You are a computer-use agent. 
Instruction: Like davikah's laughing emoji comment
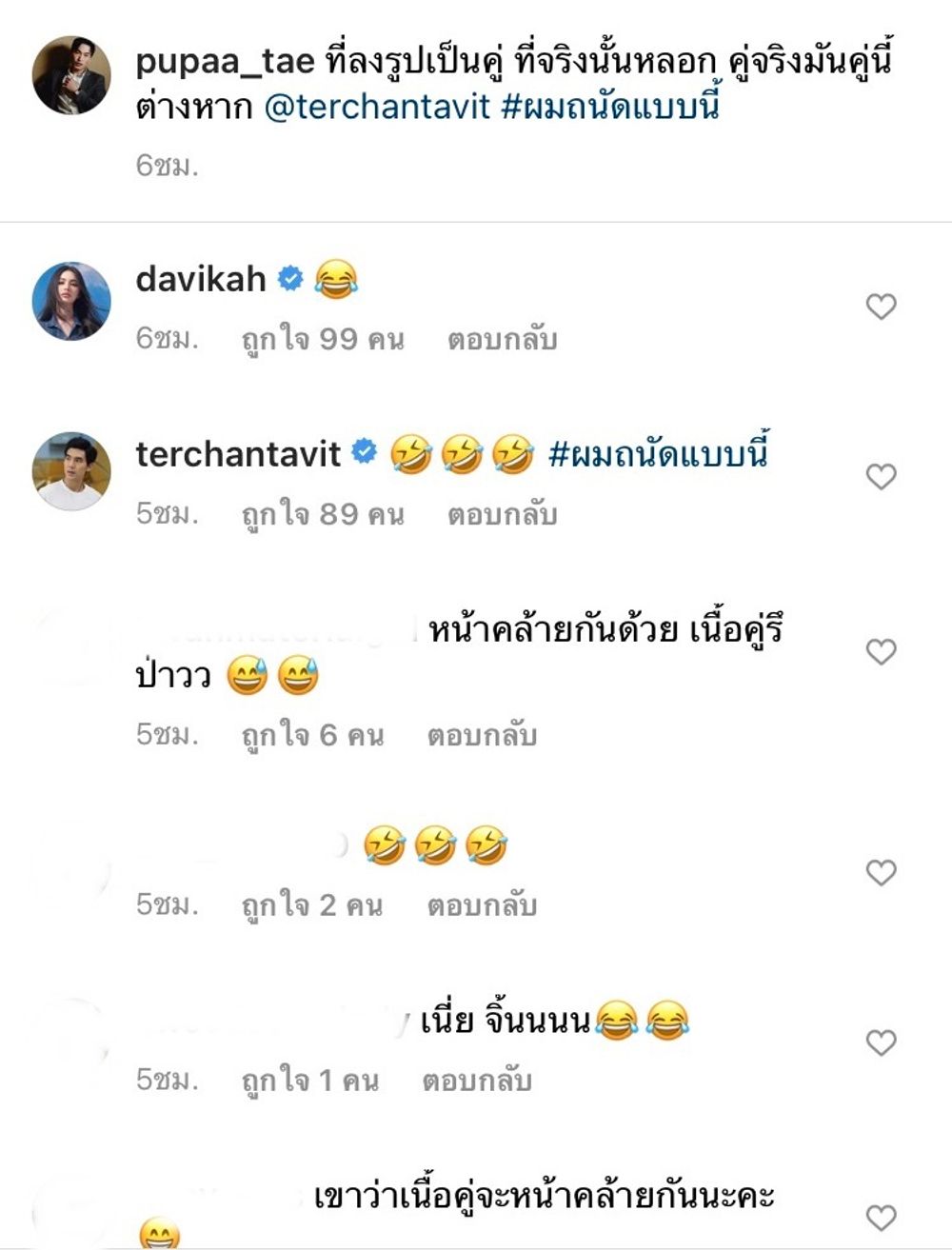882,307
